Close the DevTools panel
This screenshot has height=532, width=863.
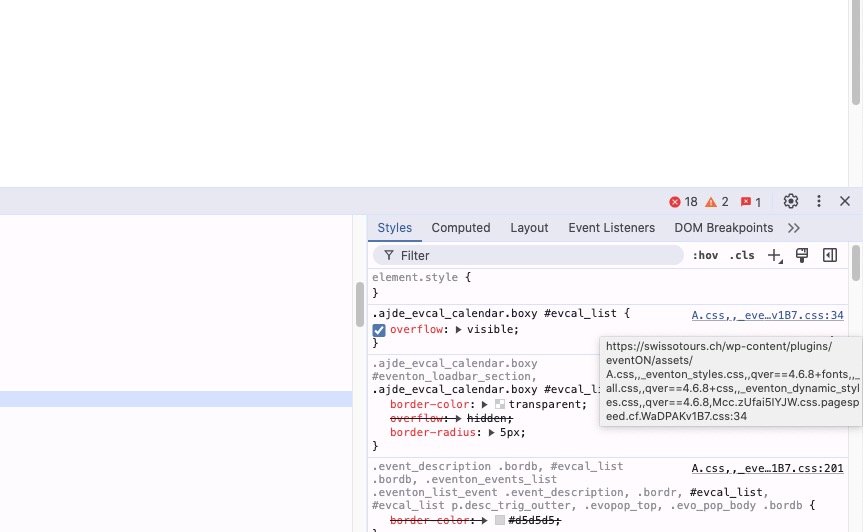pyautogui.click(x=845, y=201)
